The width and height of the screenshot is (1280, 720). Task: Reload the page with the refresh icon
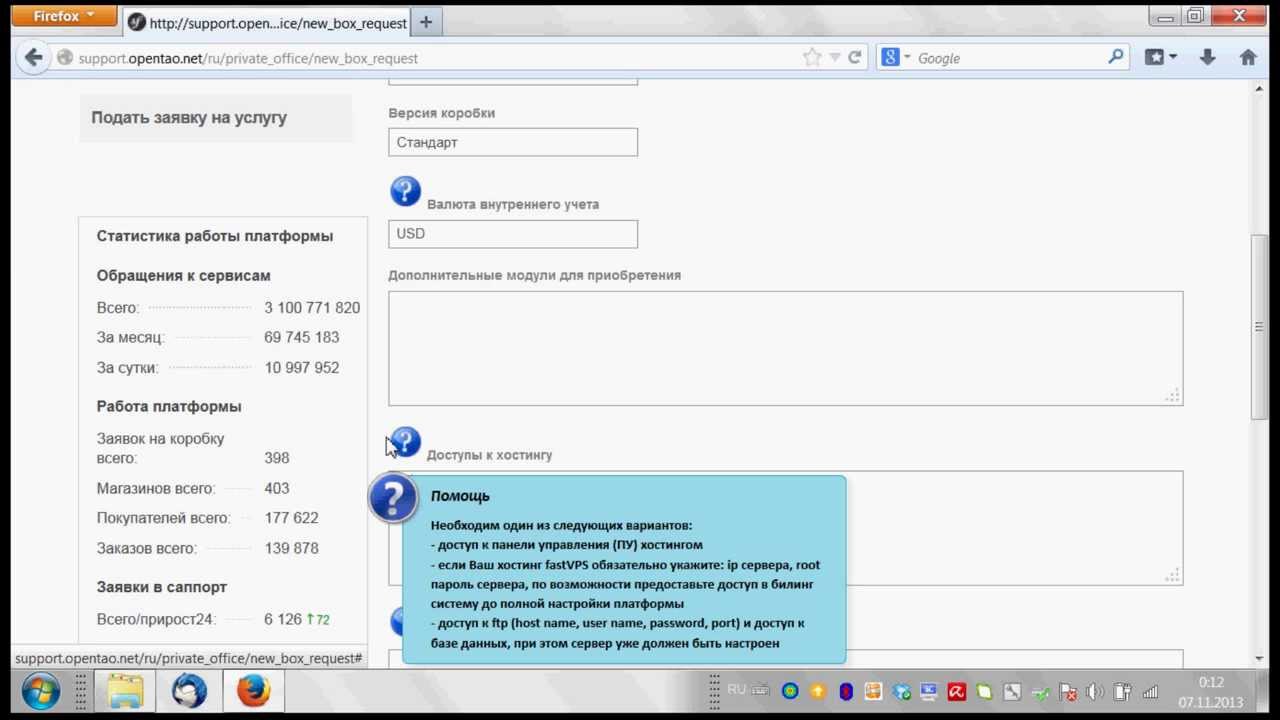[855, 58]
